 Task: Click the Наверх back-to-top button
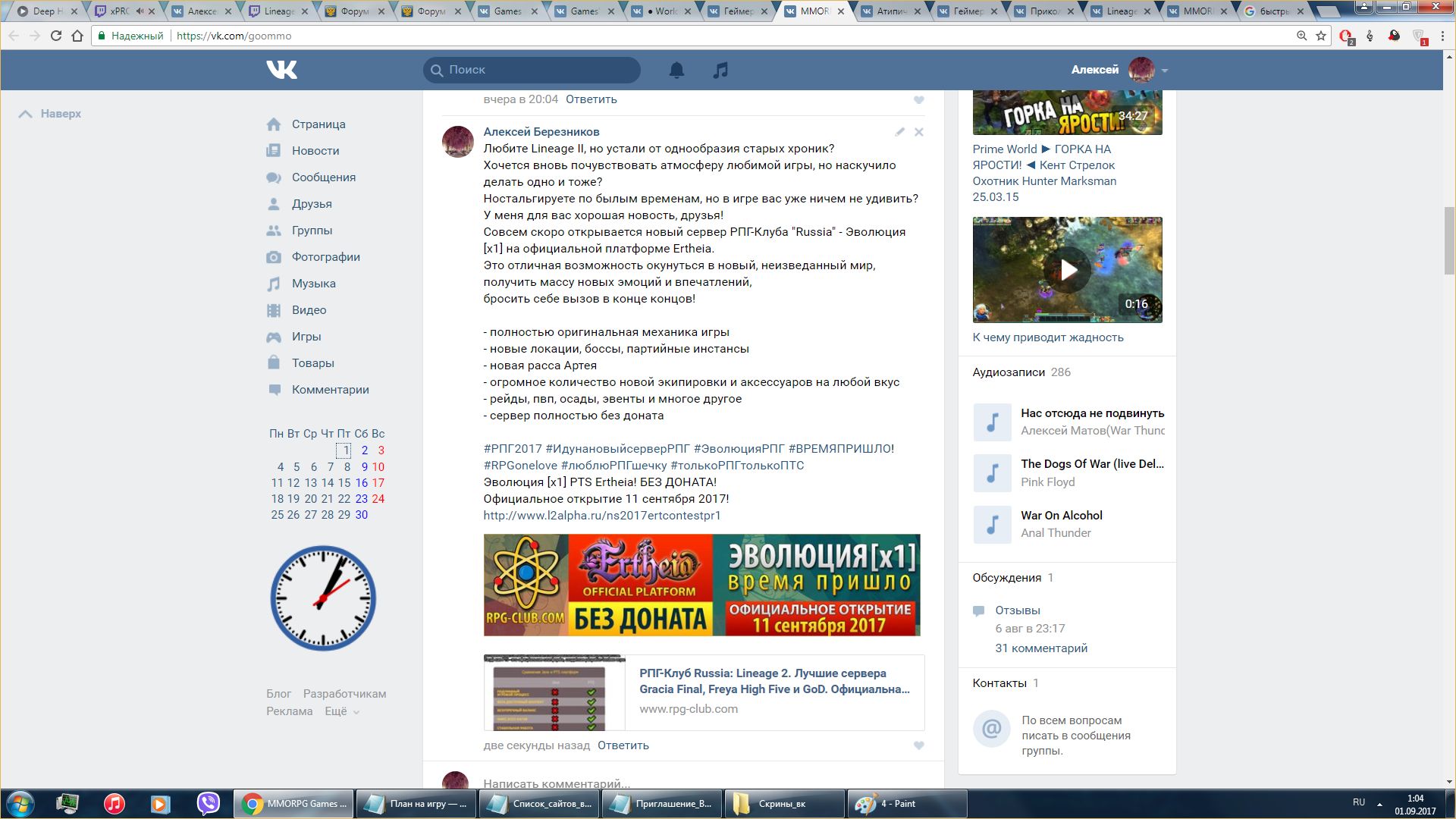[x=49, y=114]
